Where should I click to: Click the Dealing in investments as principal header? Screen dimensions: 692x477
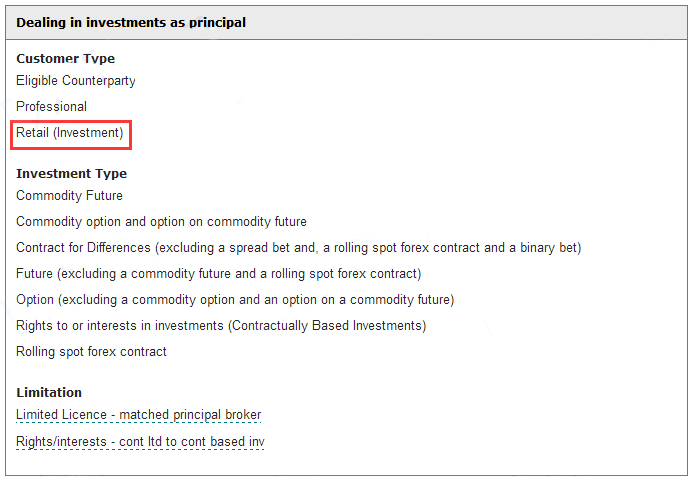[x=131, y=23]
